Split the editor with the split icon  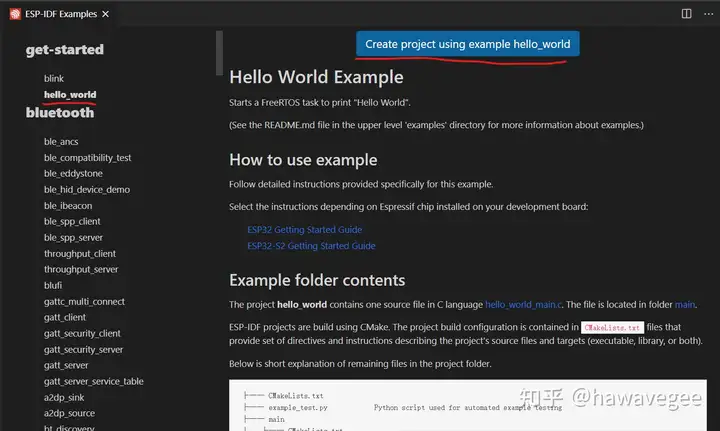(686, 14)
